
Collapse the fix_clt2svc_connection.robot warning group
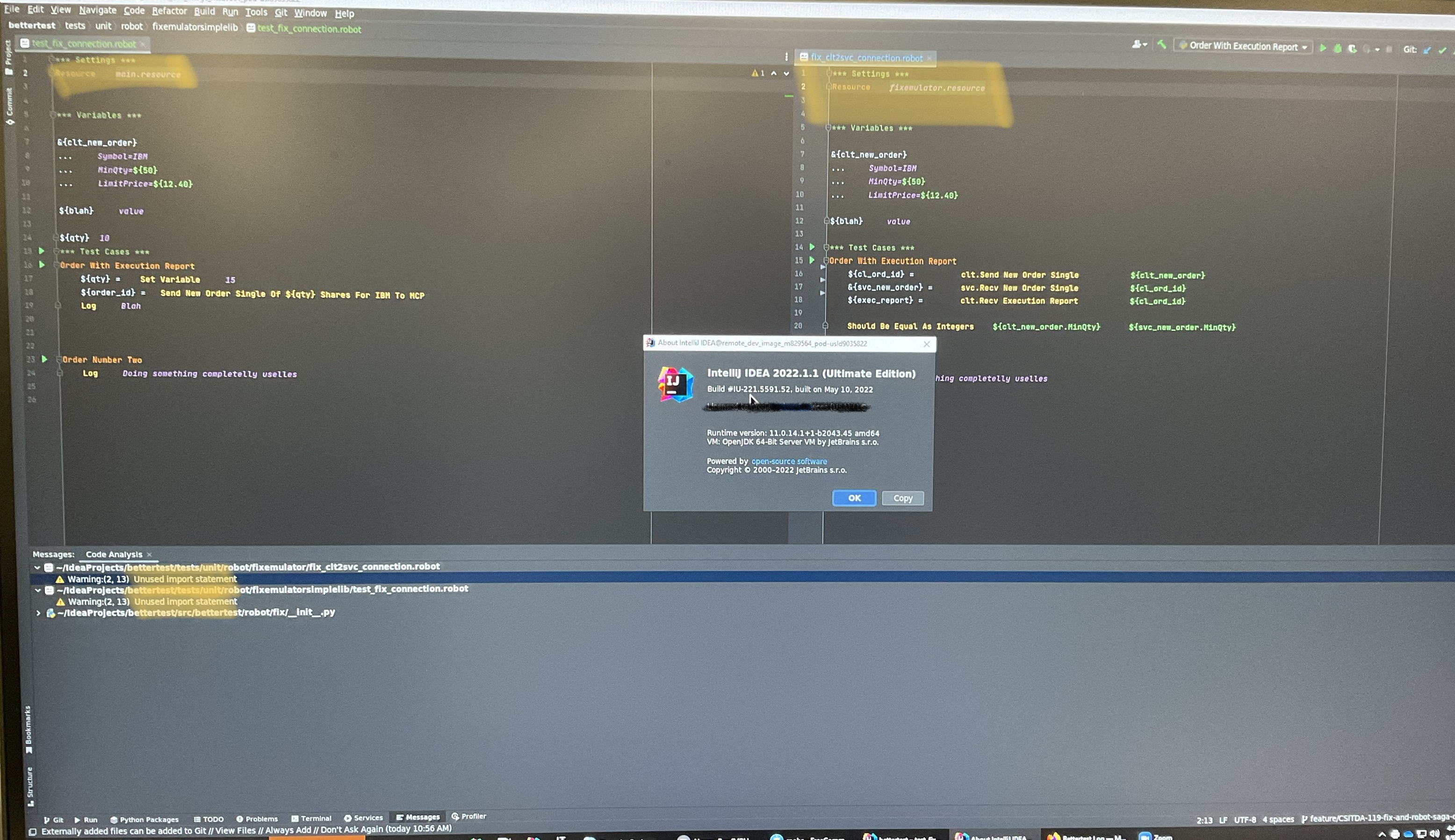37,567
